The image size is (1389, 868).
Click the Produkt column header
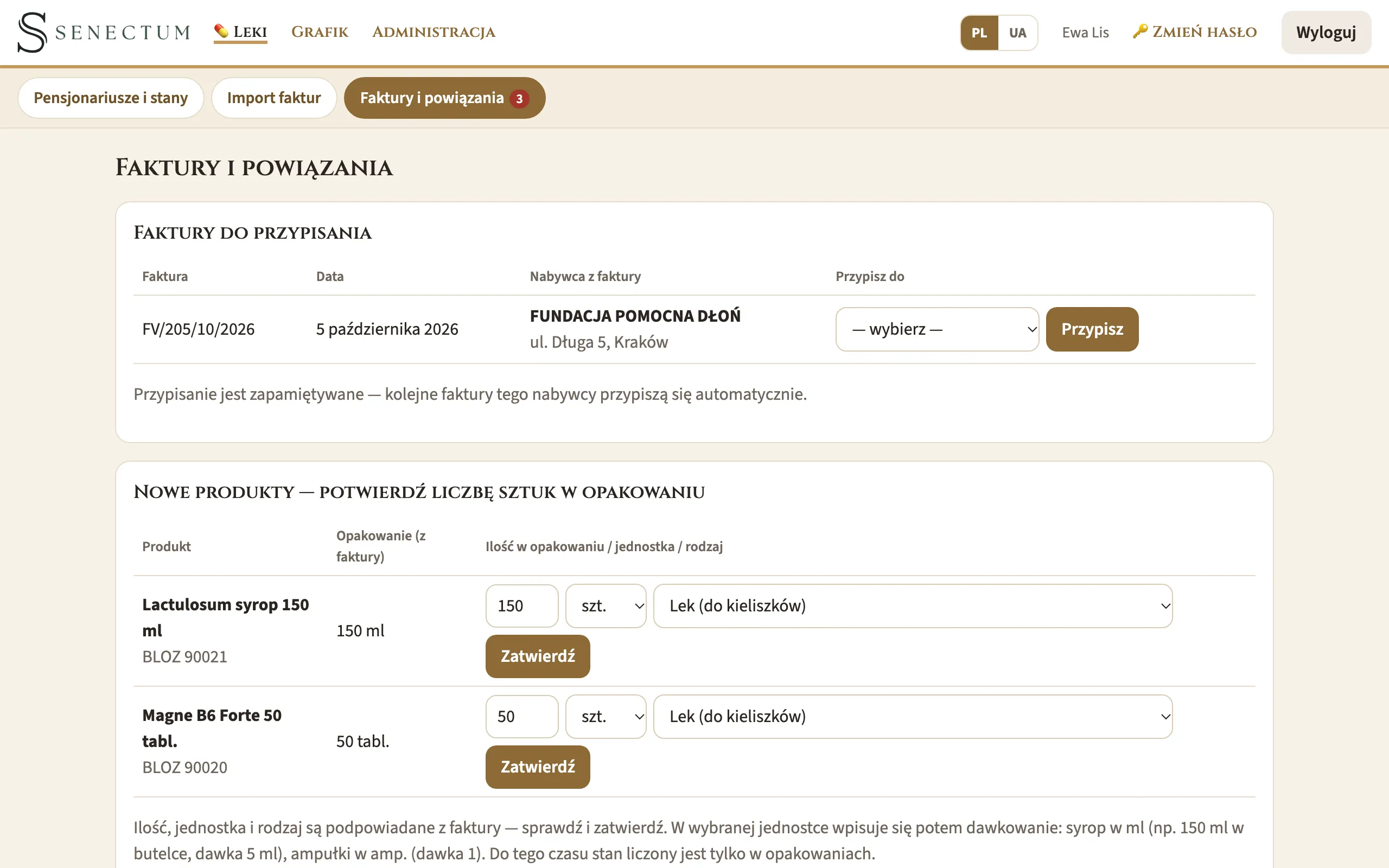tap(166, 546)
